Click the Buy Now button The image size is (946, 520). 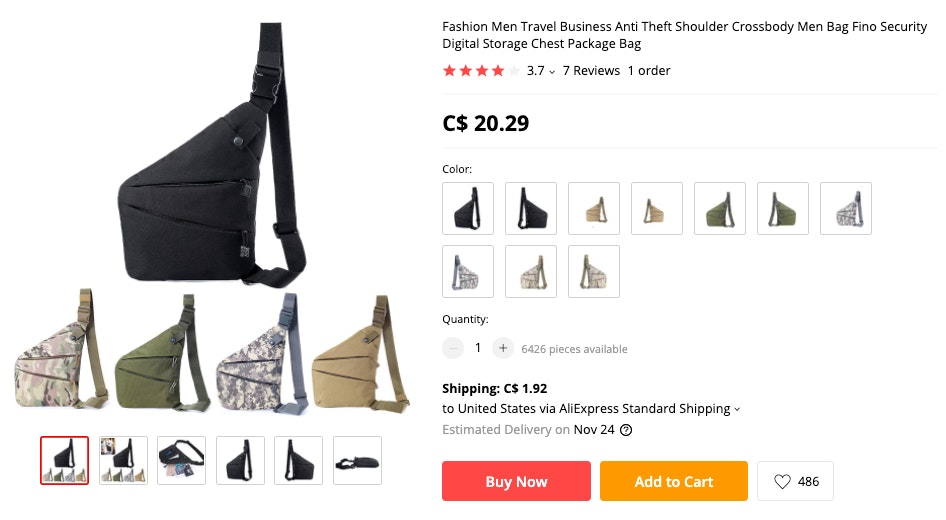(516, 481)
